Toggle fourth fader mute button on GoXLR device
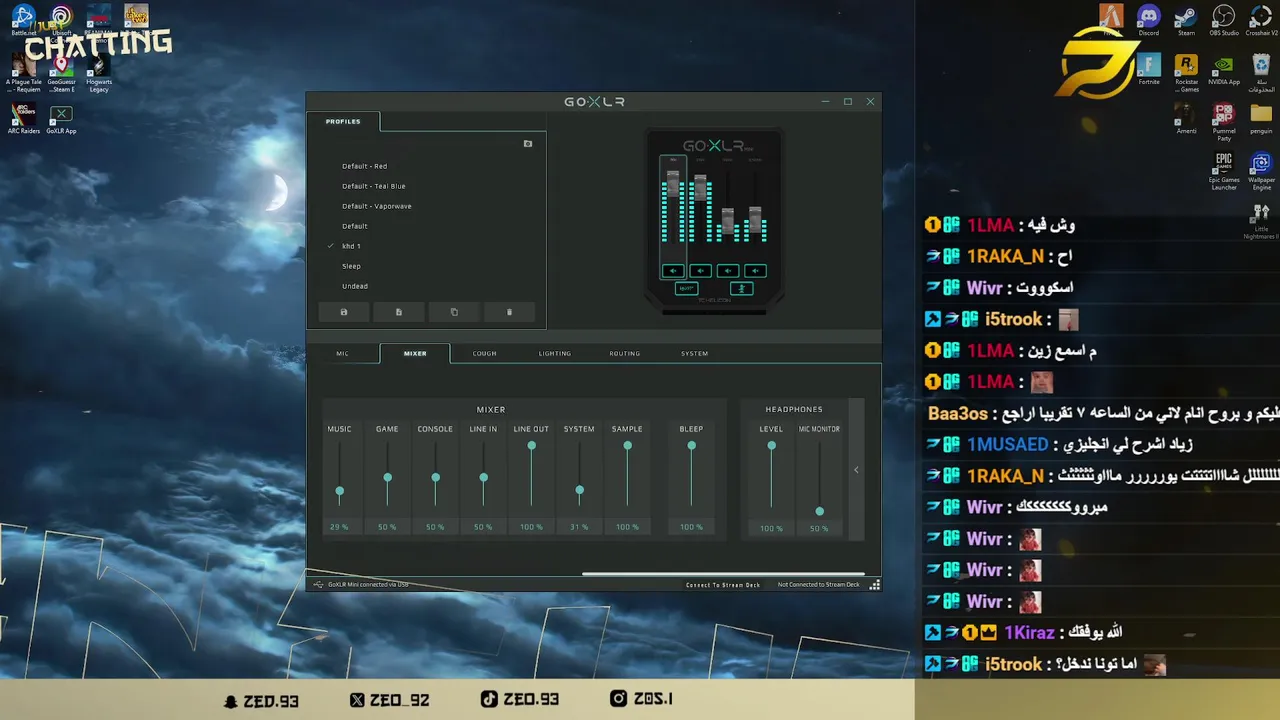This screenshot has height=720, width=1280. click(x=755, y=271)
